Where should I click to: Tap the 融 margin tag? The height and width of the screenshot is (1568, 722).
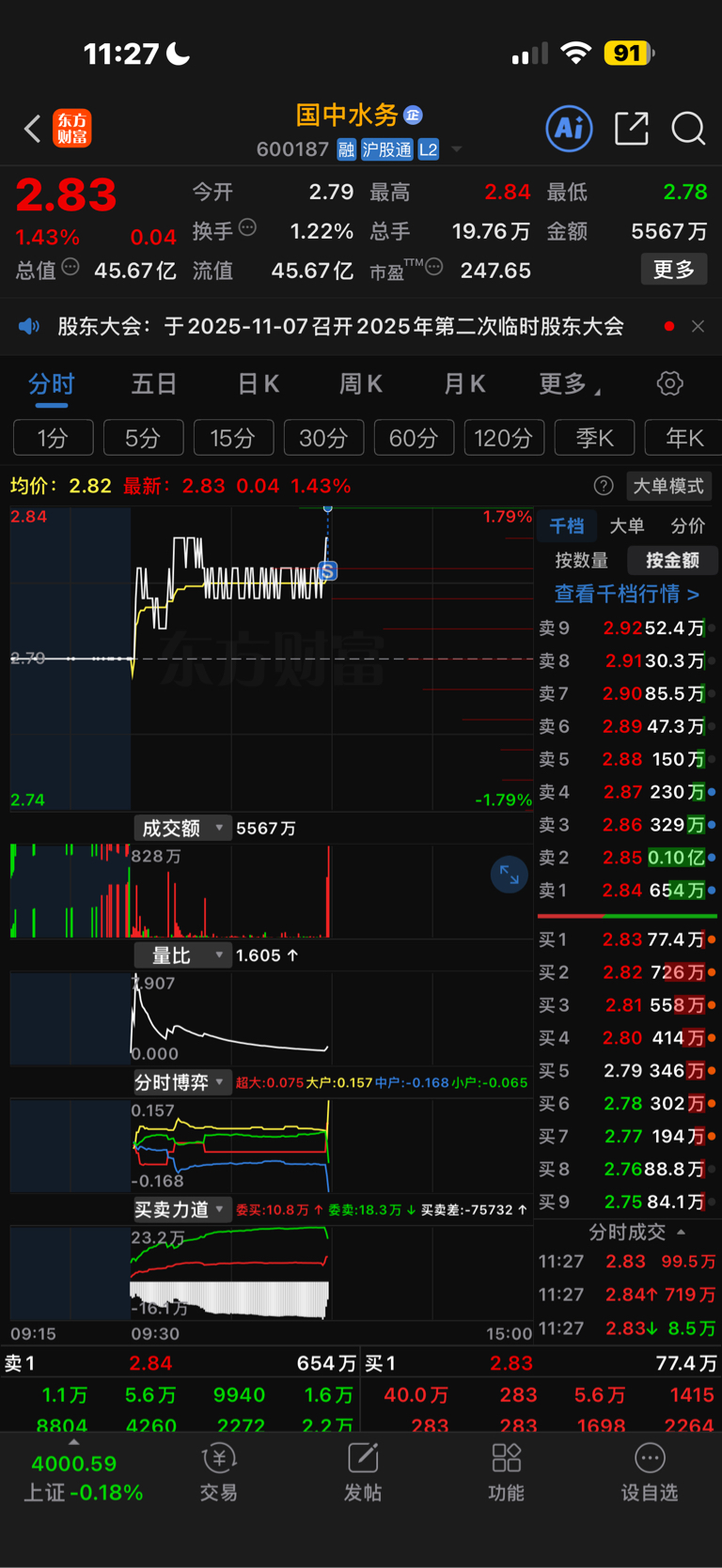[x=346, y=149]
